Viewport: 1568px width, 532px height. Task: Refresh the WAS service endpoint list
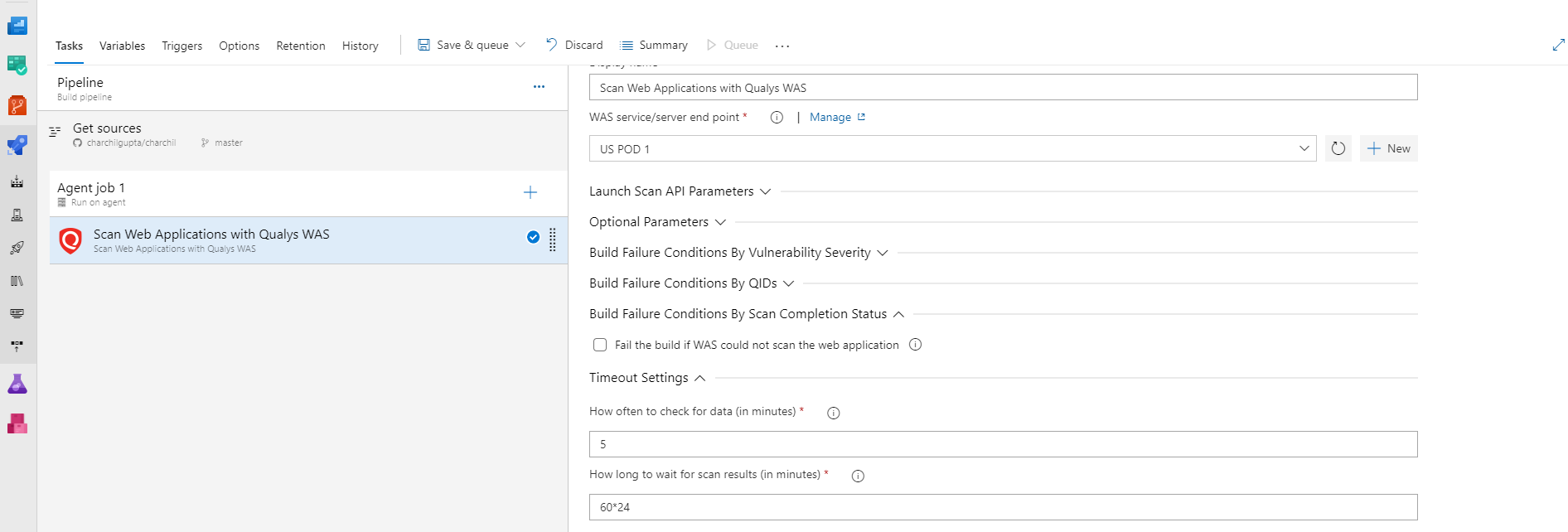[1338, 148]
